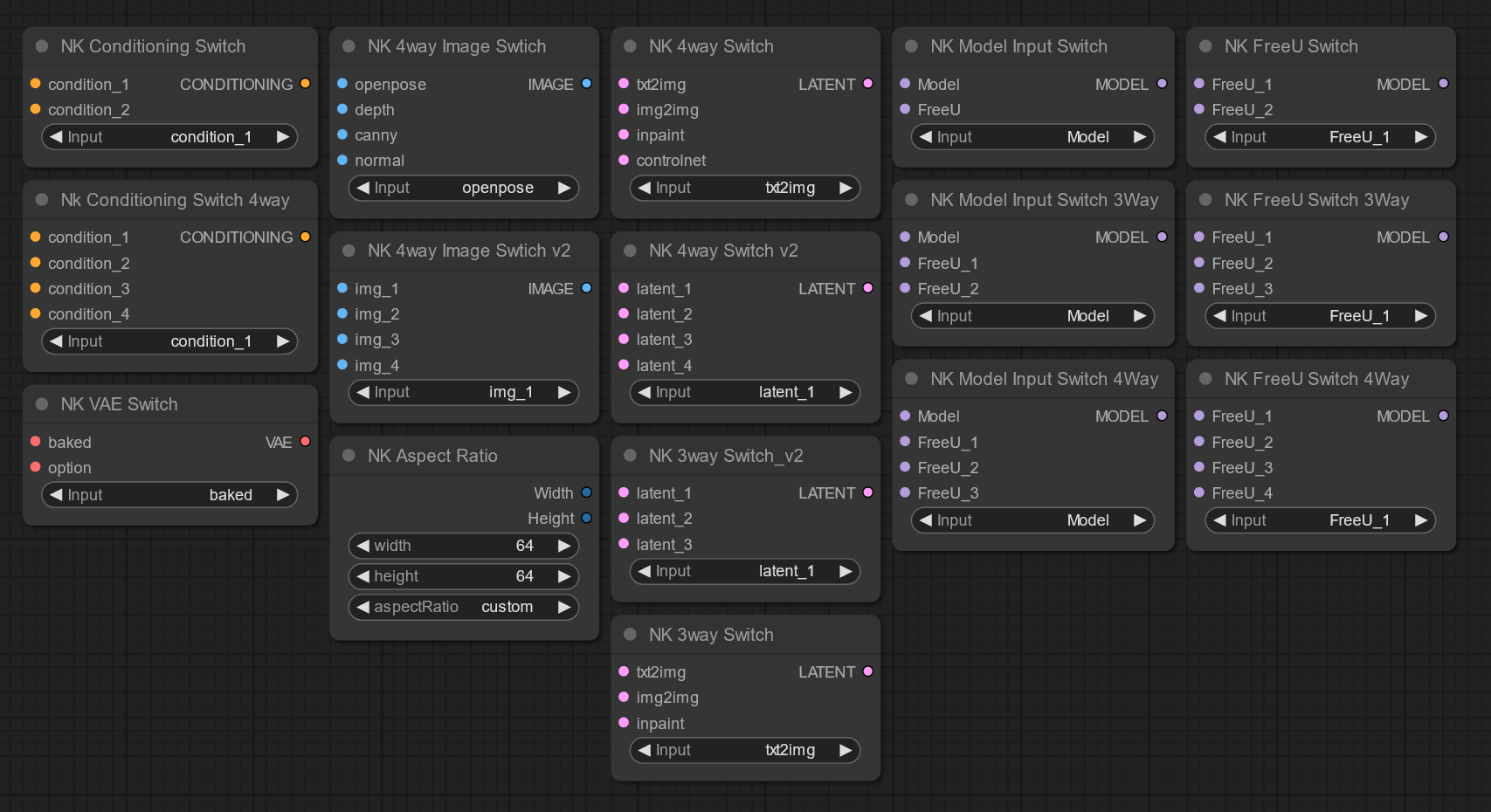Click the baked input port on NK VAE Switch
1491x812 pixels.
click(36, 442)
